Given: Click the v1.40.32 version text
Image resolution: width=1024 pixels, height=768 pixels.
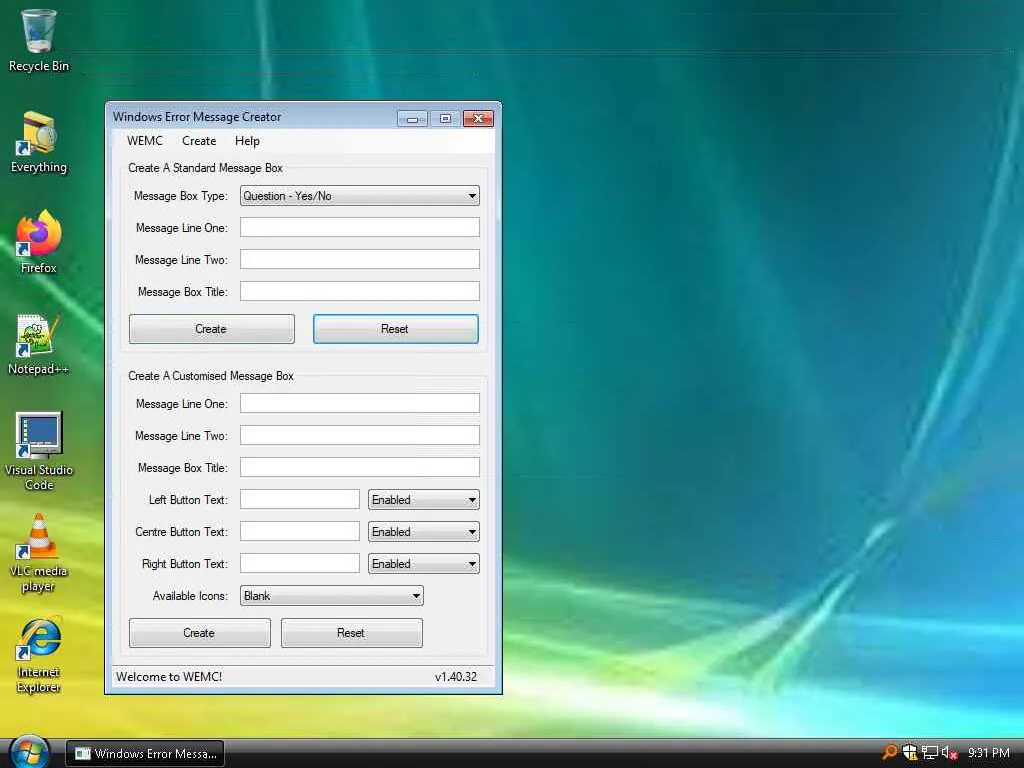Looking at the screenshot, I should pos(456,677).
